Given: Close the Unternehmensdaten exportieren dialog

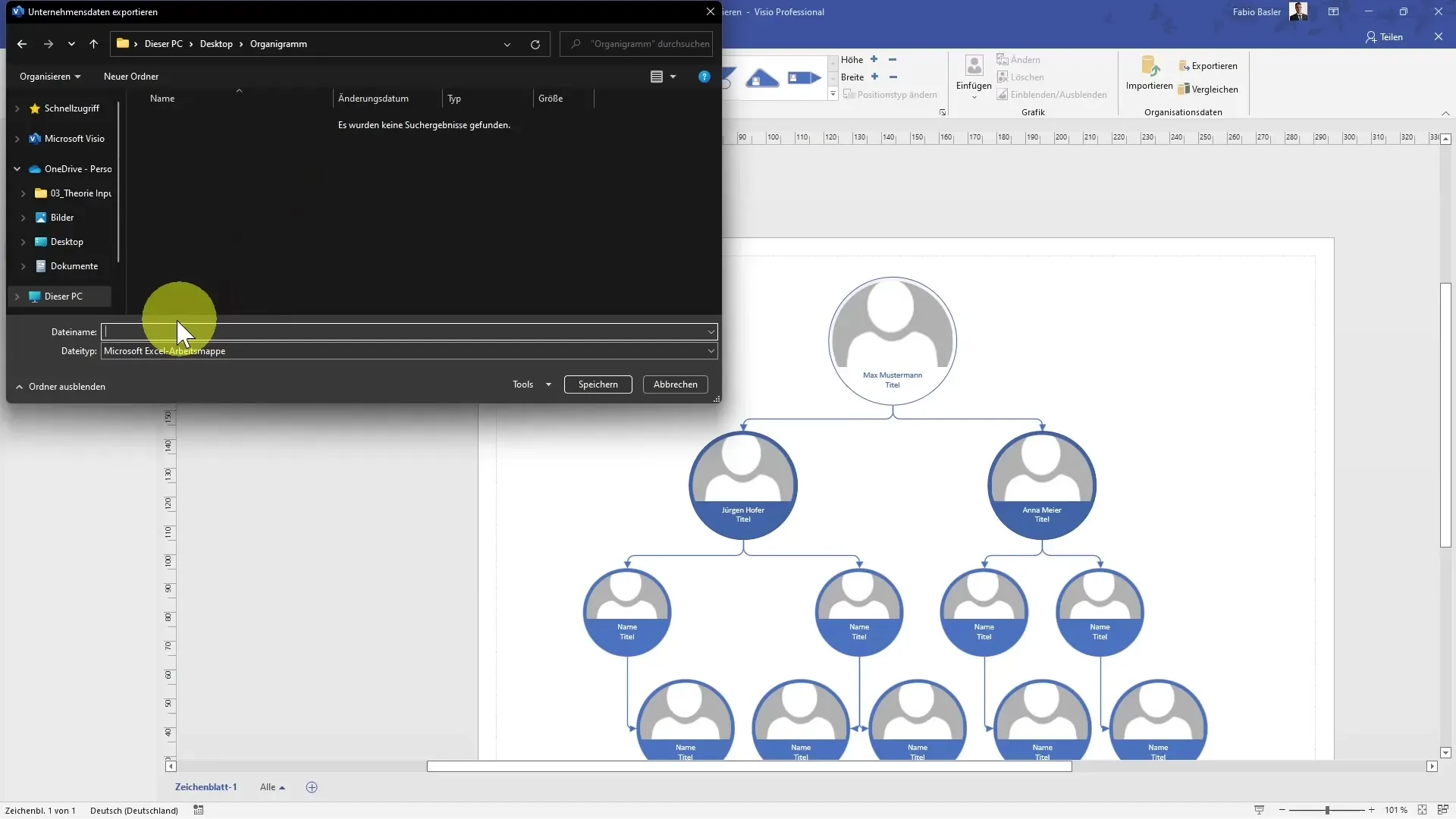Looking at the screenshot, I should click(x=711, y=11).
